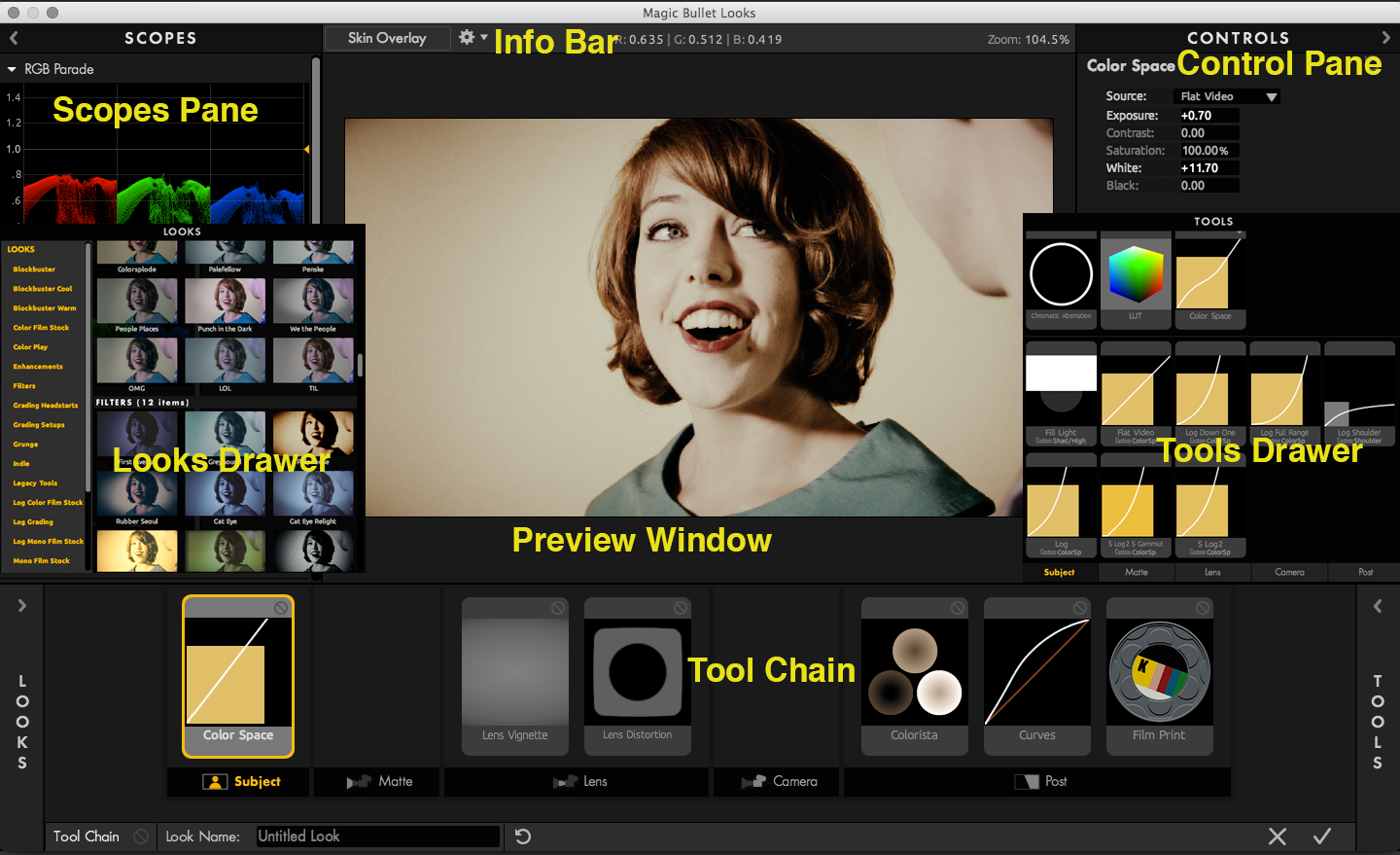This screenshot has height=855, width=1400.
Task: Toggle the Tools drawer chevron at bottom right
Action: [1378, 606]
